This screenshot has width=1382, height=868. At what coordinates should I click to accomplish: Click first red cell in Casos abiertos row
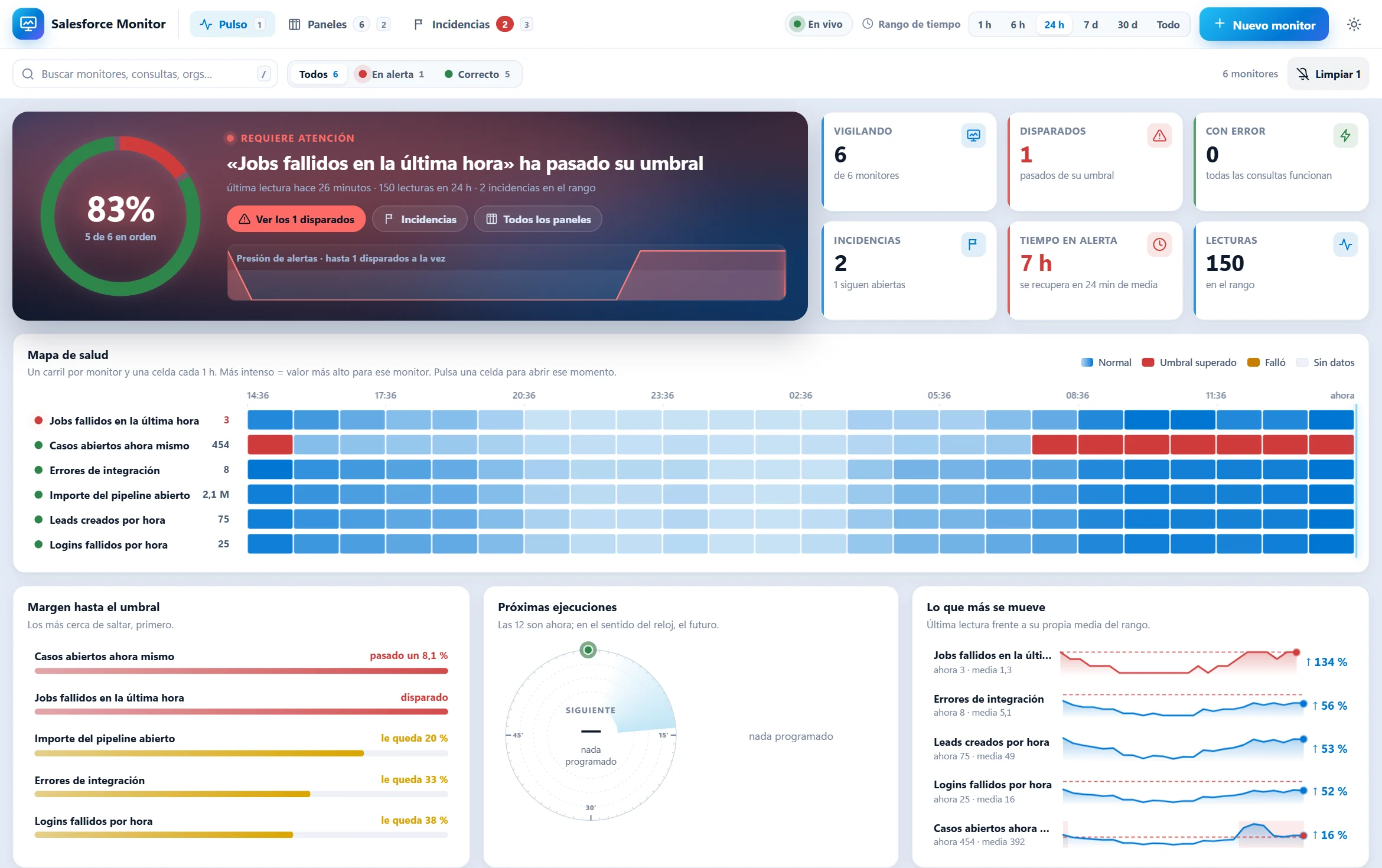[x=270, y=445]
